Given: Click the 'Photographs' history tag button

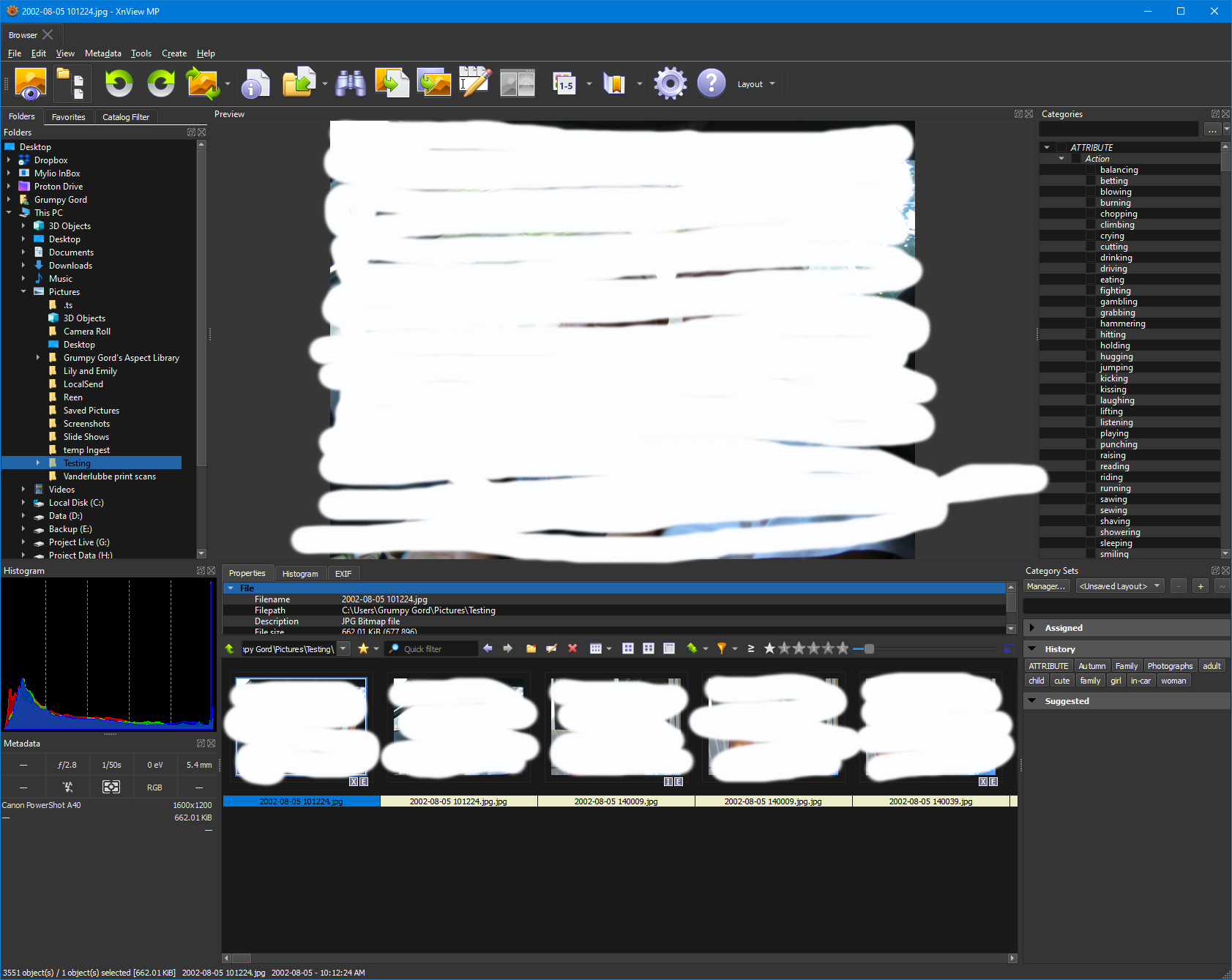Looking at the screenshot, I should [x=1170, y=666].
